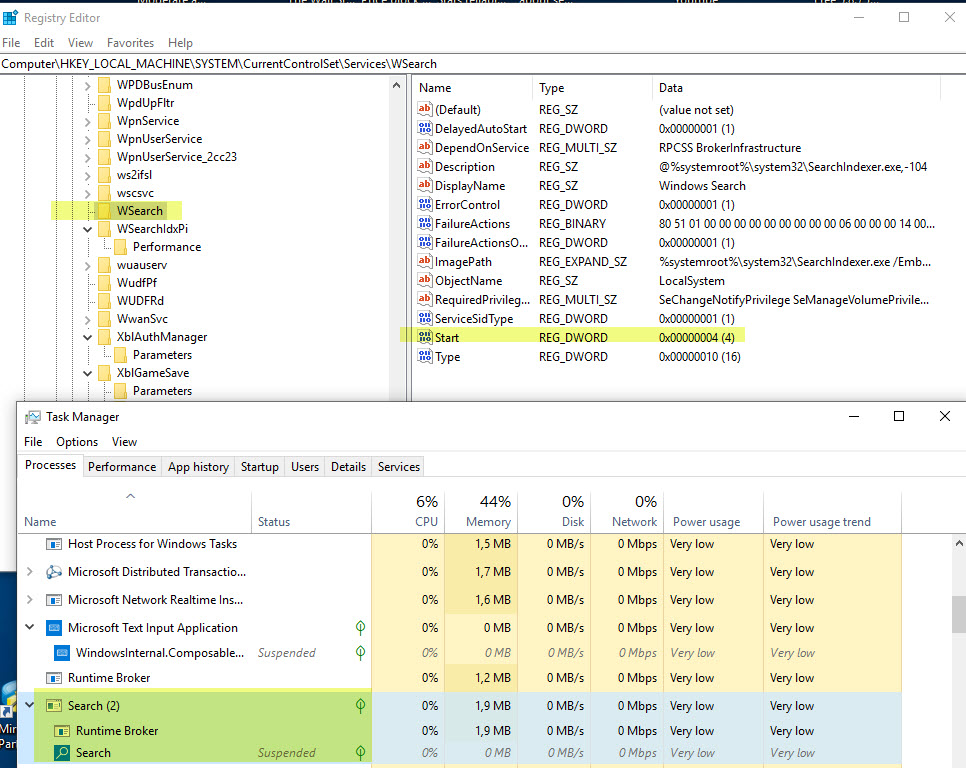The height and width of the screenshot is (768, 966).
Task: Open the Edit menu in Registry Editor
Action: pyautogui.click(x=44, y=43)
